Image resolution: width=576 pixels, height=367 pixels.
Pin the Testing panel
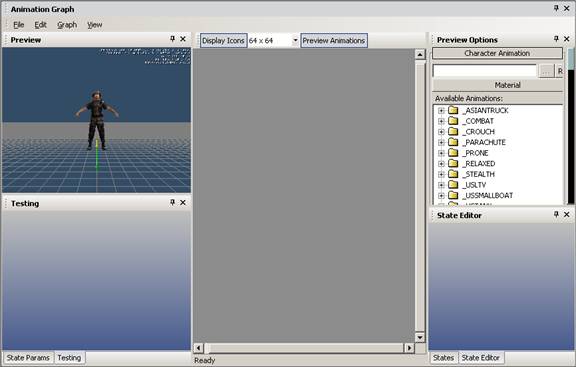coord(172,202)
